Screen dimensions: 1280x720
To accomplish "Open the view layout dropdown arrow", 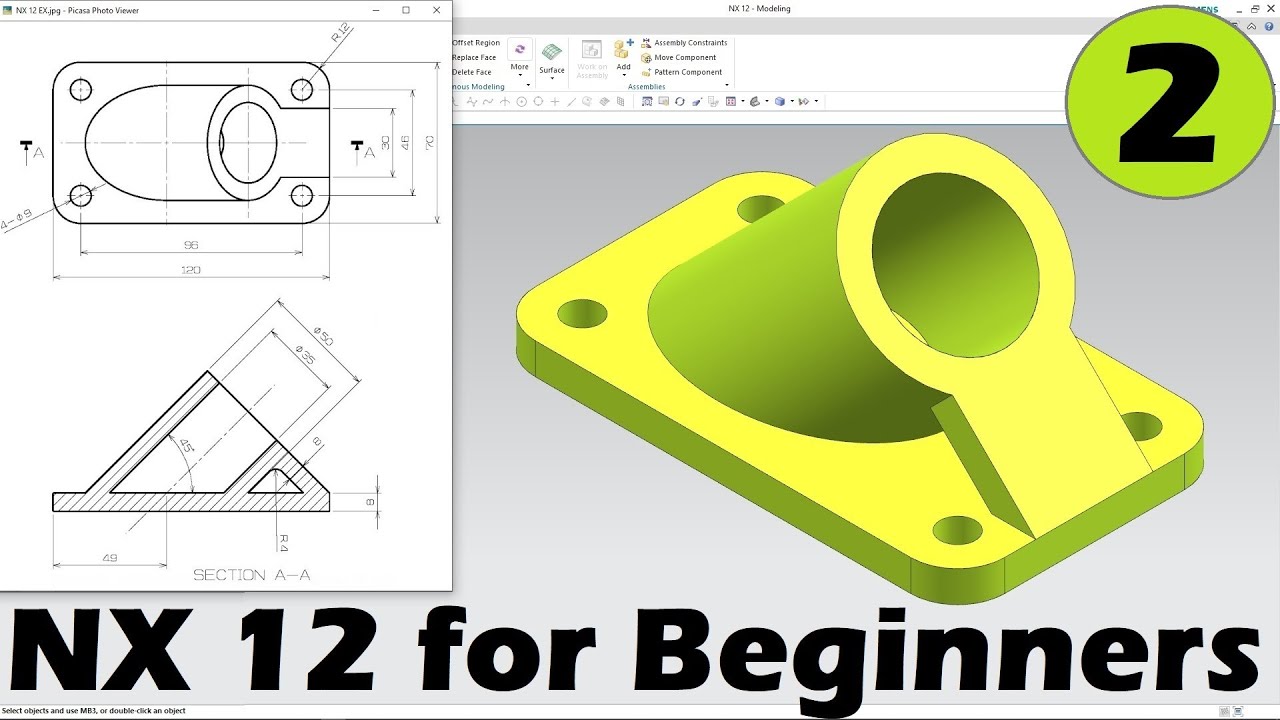I will (743, 102).
